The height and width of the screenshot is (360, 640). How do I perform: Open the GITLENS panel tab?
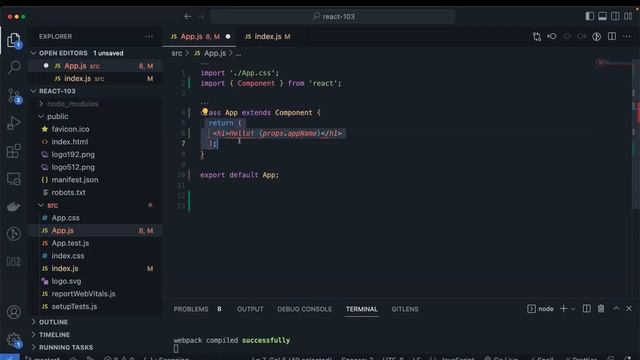[405, 309]
